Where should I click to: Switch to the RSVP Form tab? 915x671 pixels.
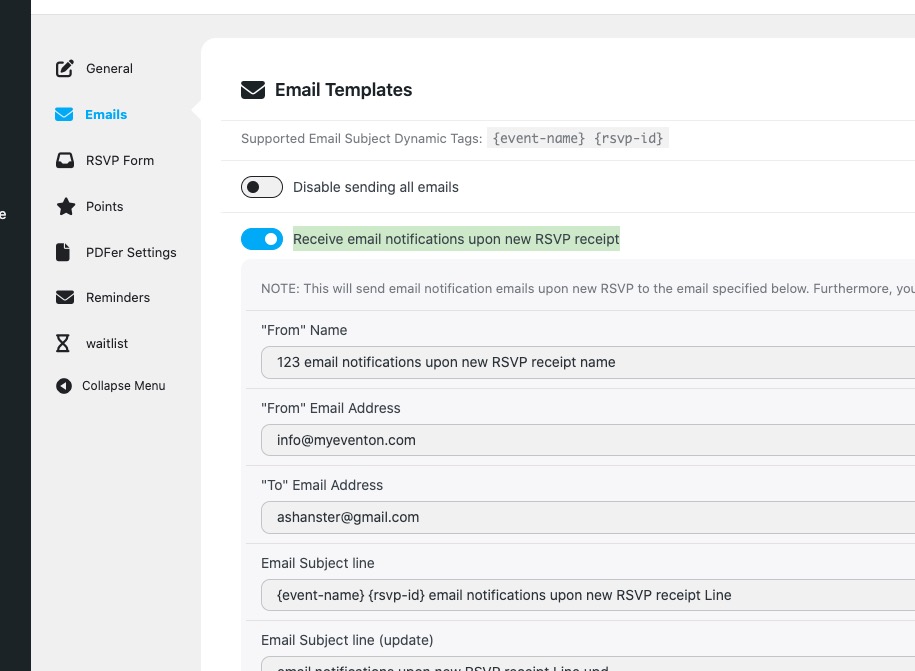tap(119, 161)
